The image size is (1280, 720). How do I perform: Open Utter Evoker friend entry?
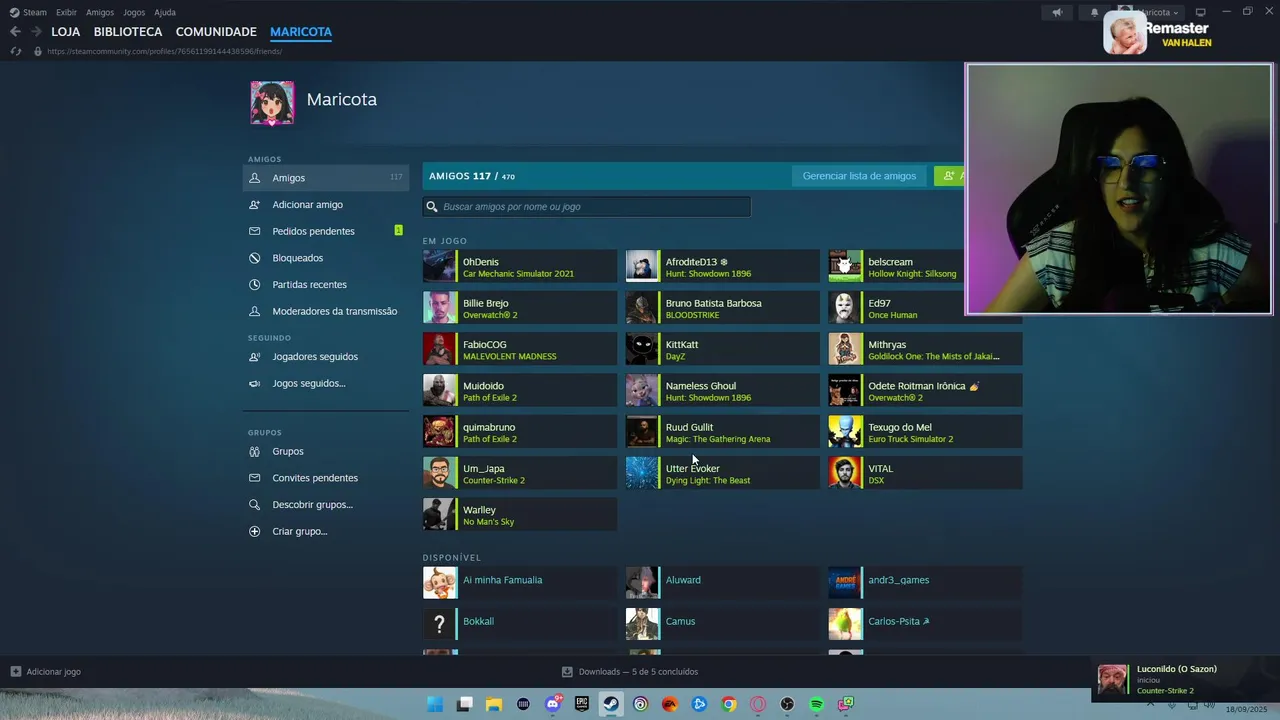[723, 473]
